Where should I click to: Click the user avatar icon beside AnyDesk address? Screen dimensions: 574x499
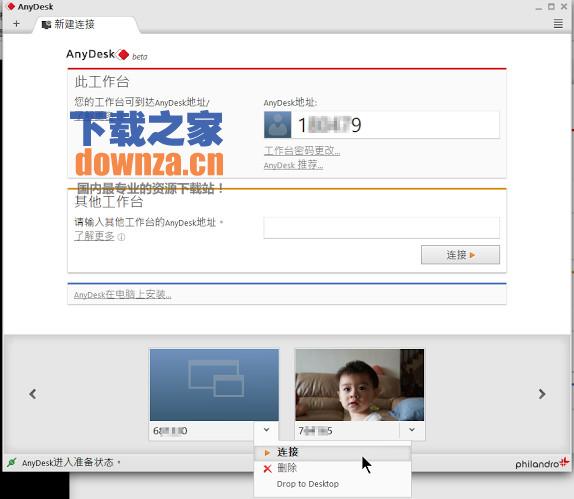pyautogui.click(x=277, y=125)
